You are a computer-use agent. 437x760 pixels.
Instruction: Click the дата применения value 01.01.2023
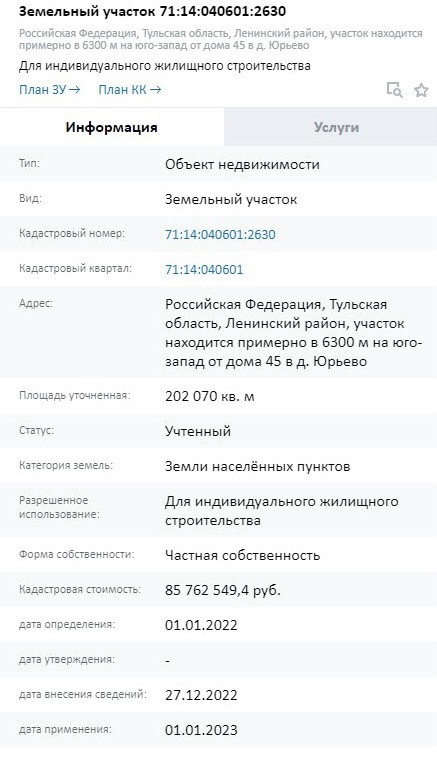pyautogui.click(x=201, y=730)
